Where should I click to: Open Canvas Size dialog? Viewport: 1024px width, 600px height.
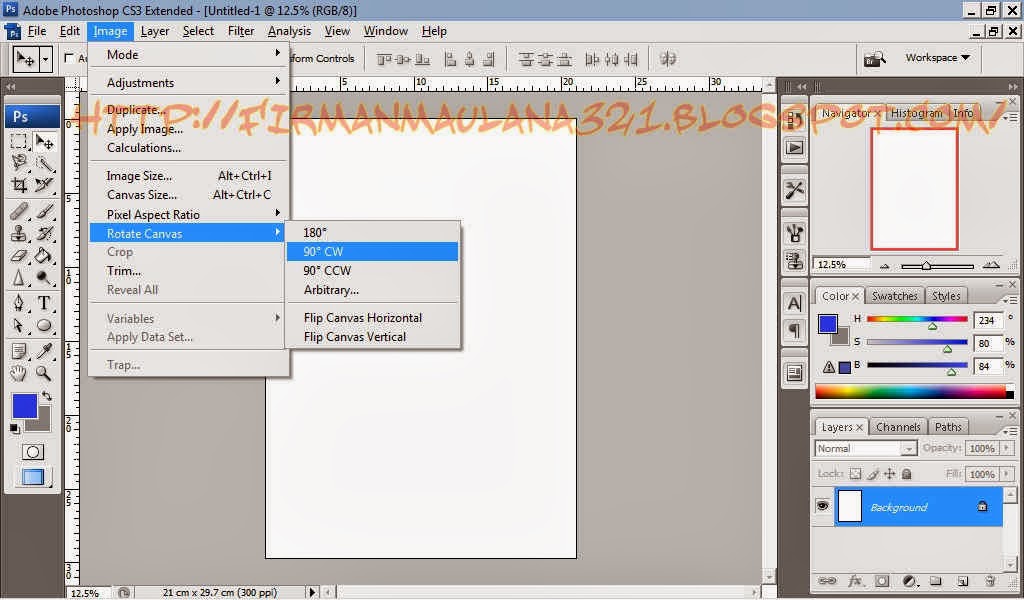pos(188,195)
